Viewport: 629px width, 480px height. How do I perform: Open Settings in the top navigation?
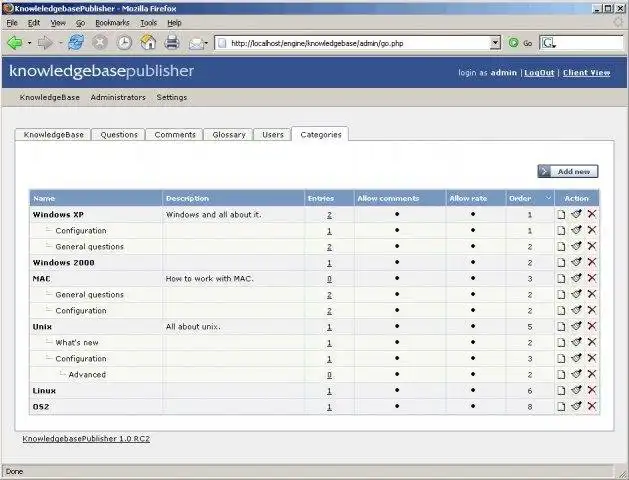pyautogui.click(x=172, y=97)
